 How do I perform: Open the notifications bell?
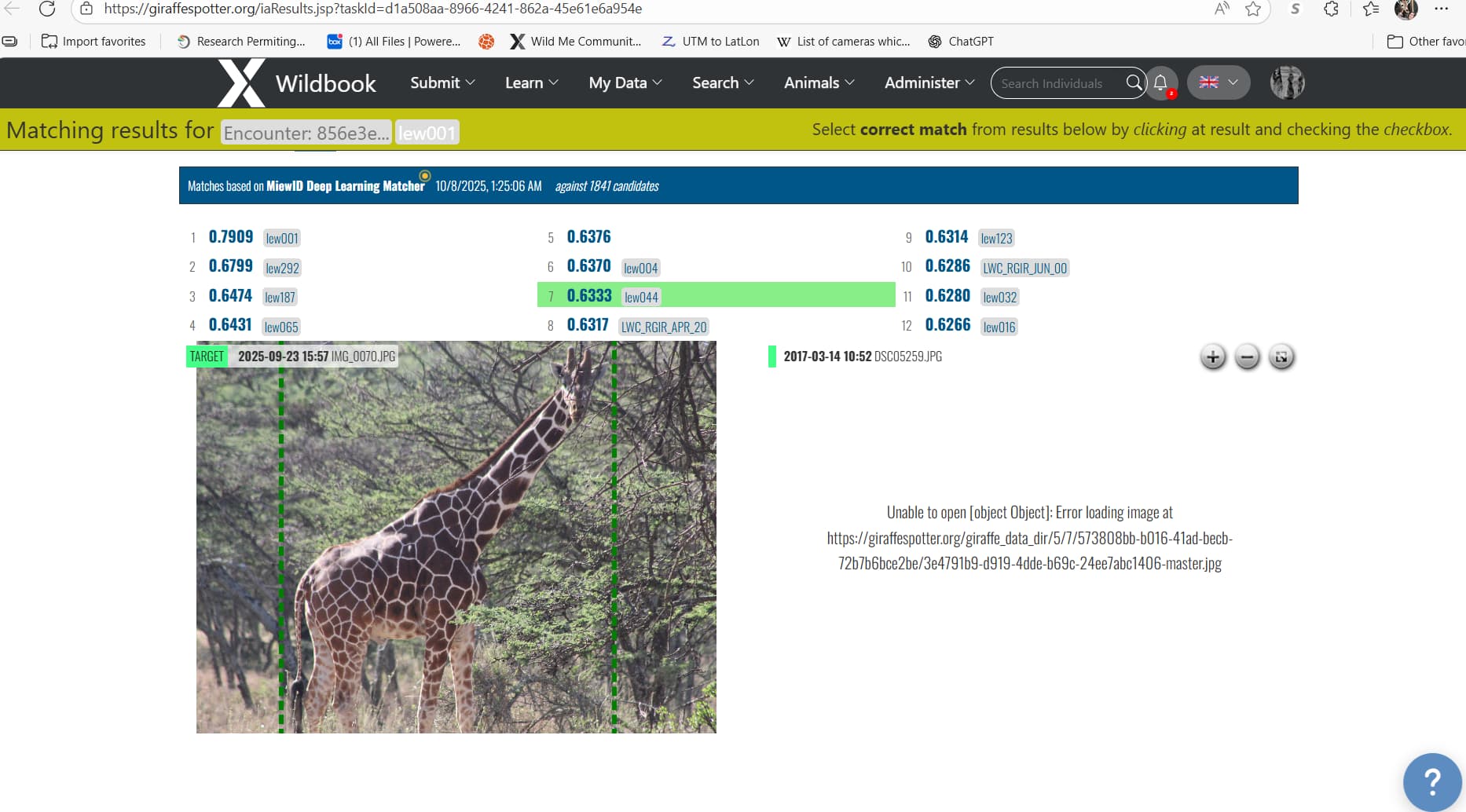(1160, 82)
